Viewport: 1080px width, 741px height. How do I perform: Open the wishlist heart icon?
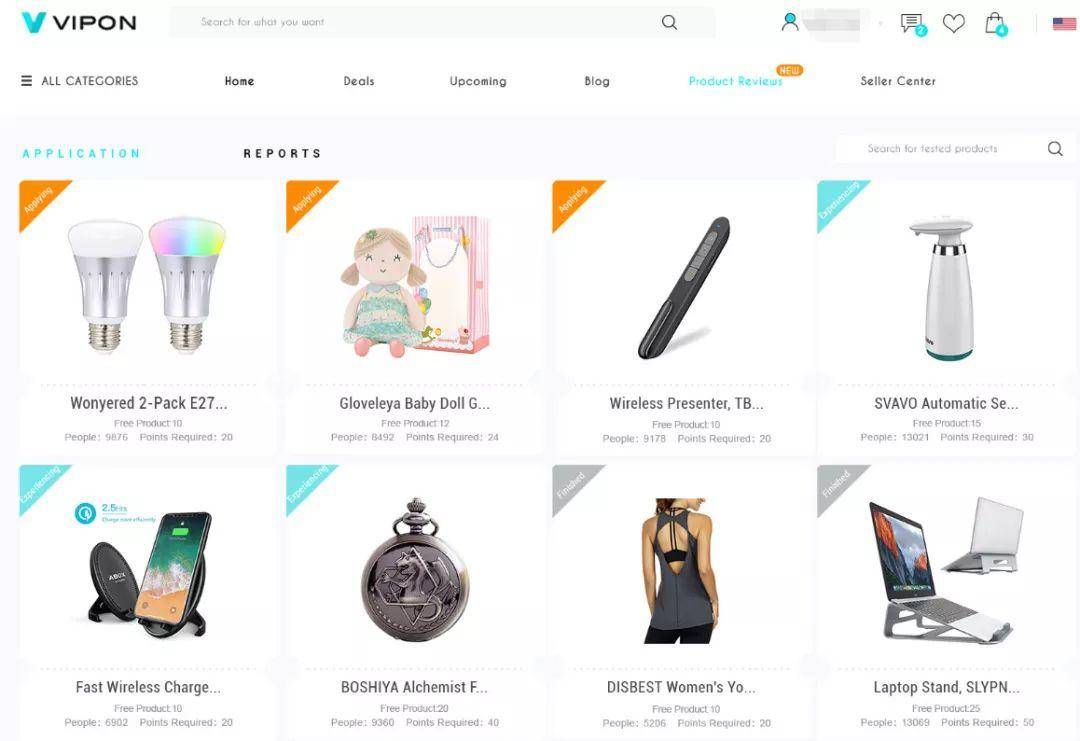coord(953,23)
